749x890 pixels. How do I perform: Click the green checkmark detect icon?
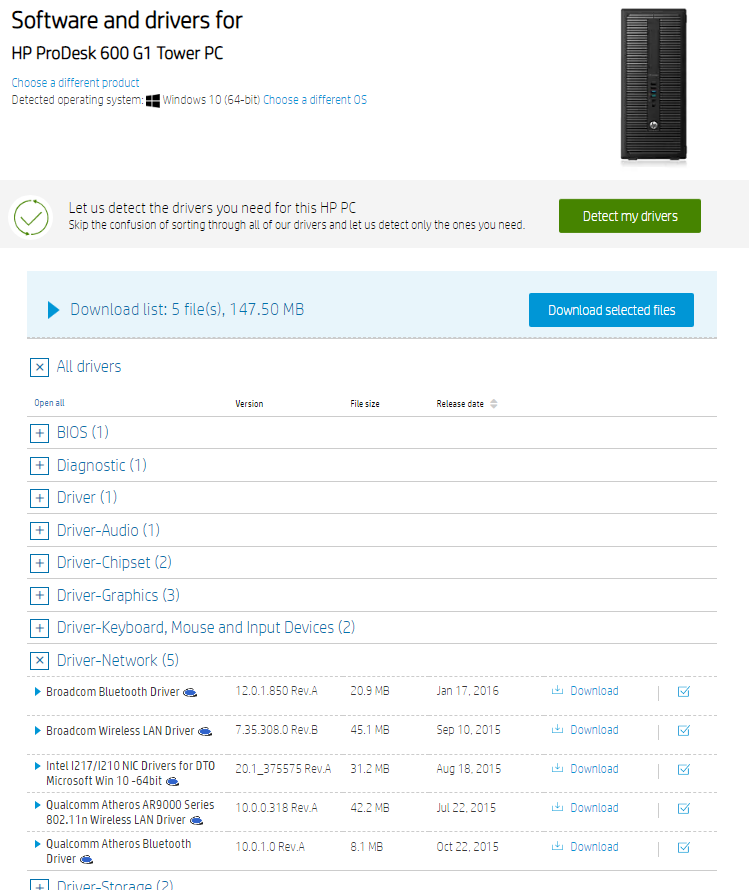point(31,217)
